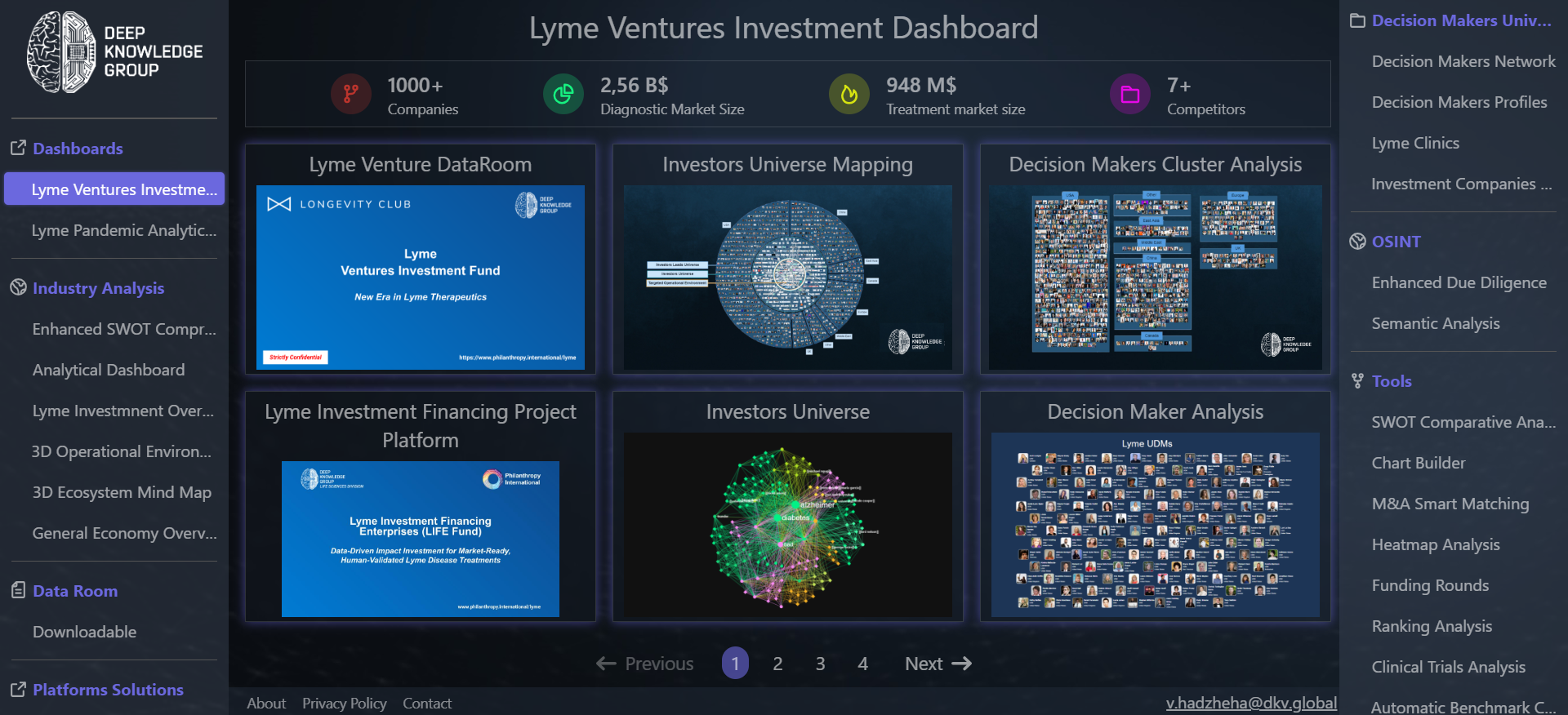Select M&A Smart Matching tool
The width and height of the screenshot is (1568, 715).
pos(1450,504)
